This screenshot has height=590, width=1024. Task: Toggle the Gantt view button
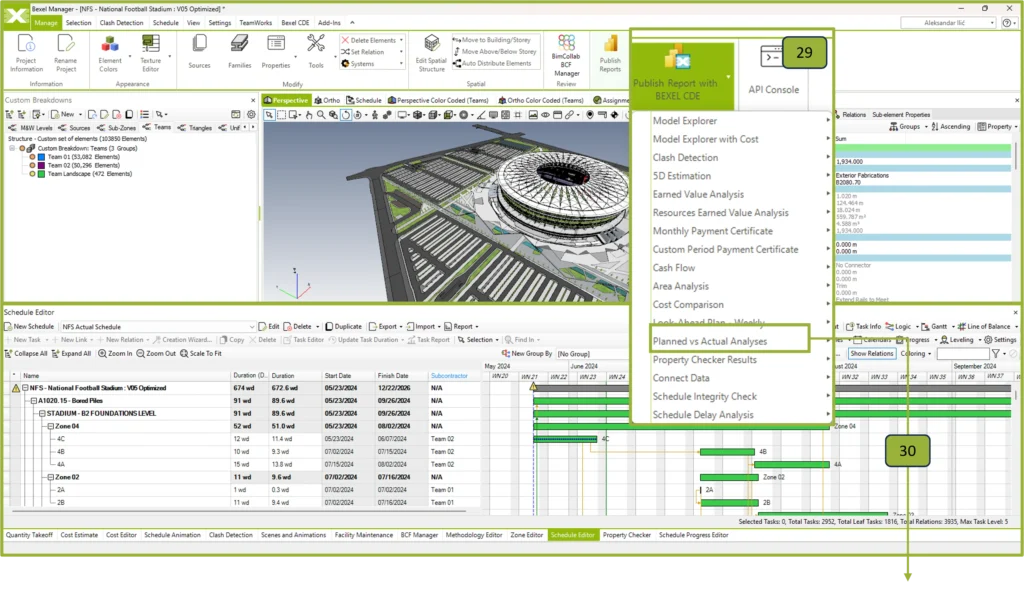[x=934, y=326]
